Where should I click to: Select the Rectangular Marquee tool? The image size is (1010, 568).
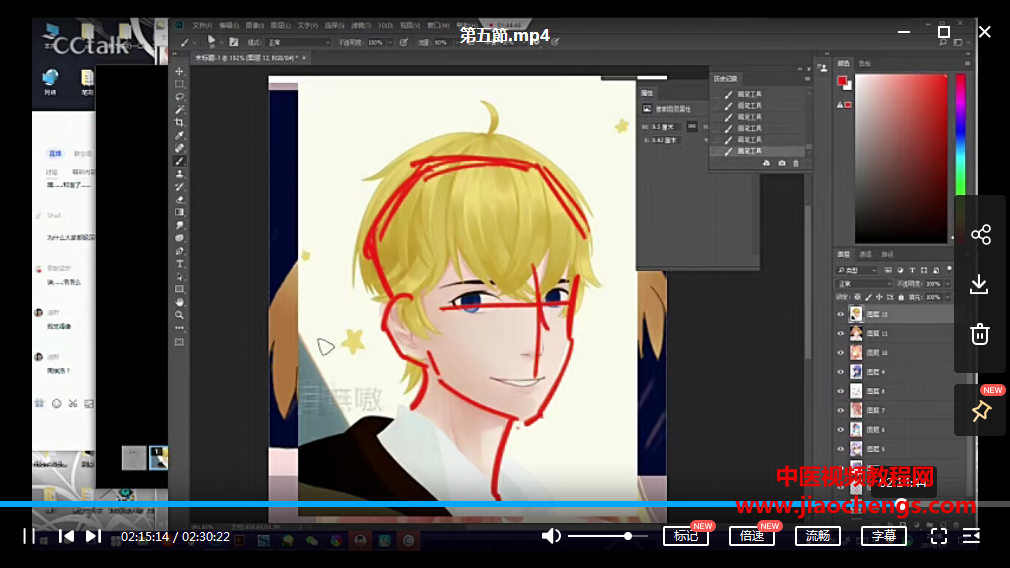pyautogui.click(x=180, y=84)
